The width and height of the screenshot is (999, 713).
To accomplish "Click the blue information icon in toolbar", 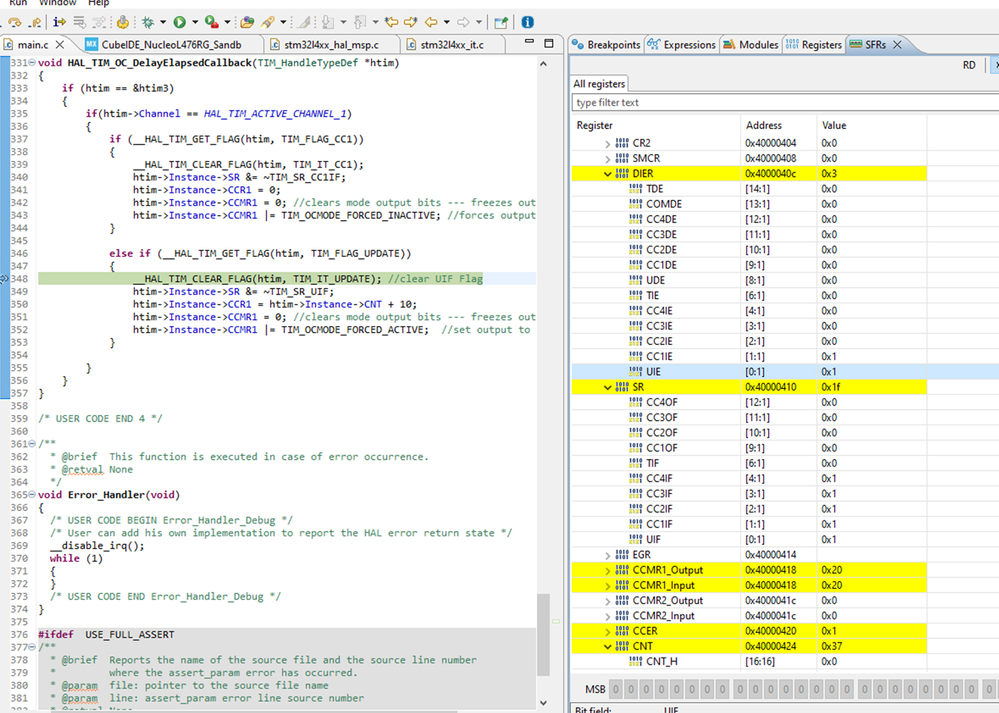I will coord(527,22).
